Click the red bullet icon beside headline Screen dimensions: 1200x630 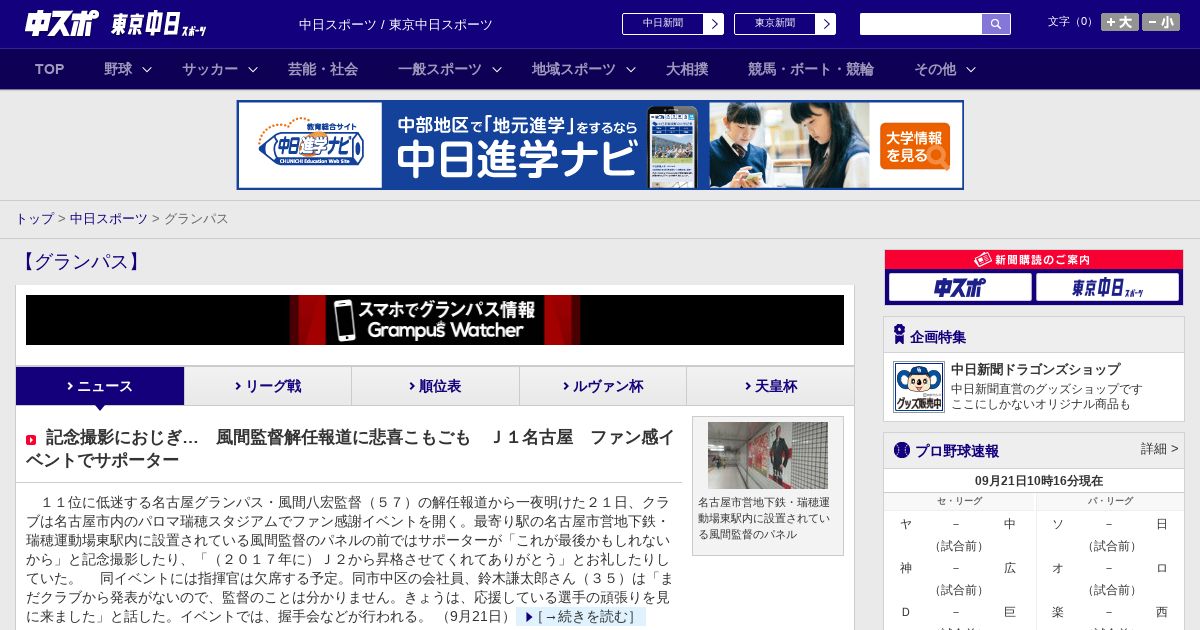click(x=31, y=440)
